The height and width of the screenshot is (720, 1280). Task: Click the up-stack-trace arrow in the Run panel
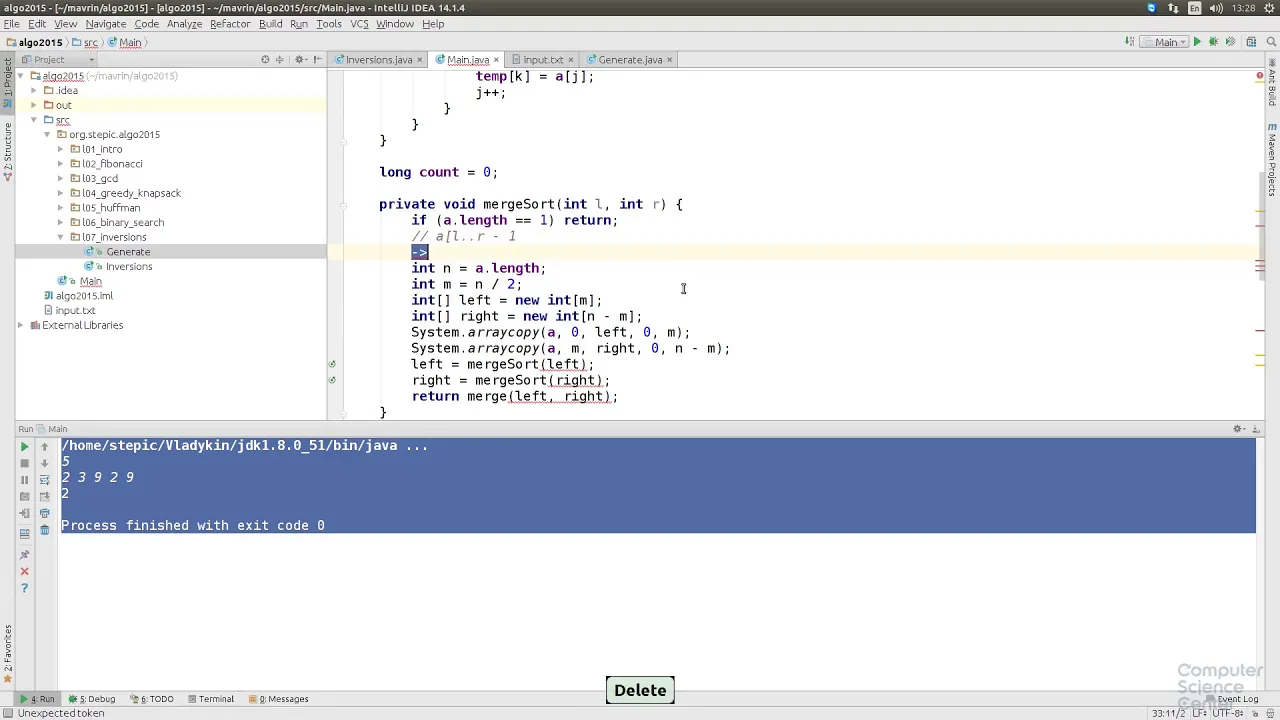tap(44, 447)
